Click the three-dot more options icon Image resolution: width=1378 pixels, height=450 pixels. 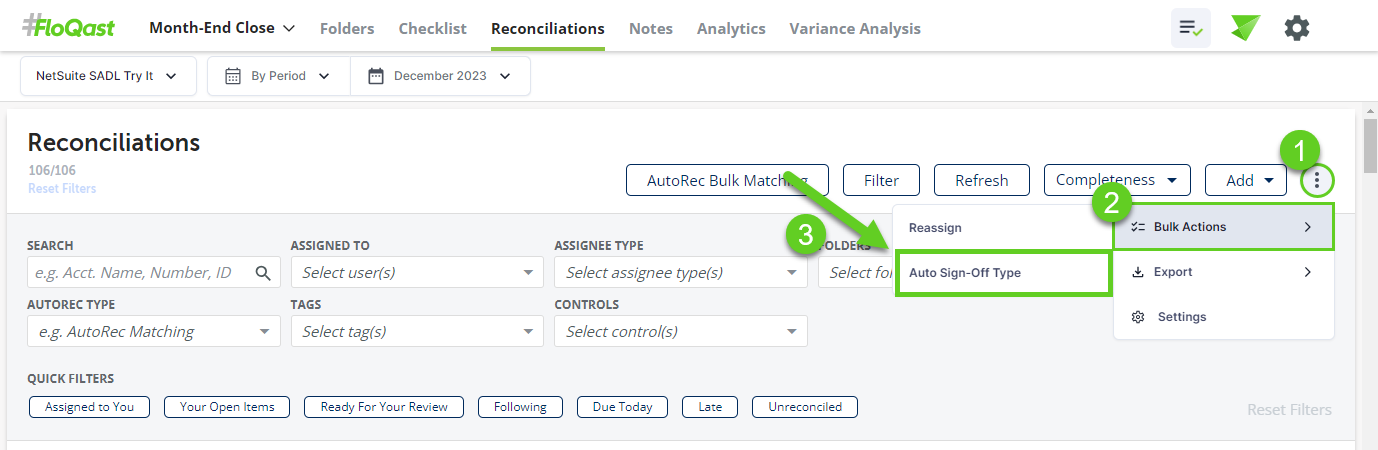pyautogui.click(x=1318, y=181)
